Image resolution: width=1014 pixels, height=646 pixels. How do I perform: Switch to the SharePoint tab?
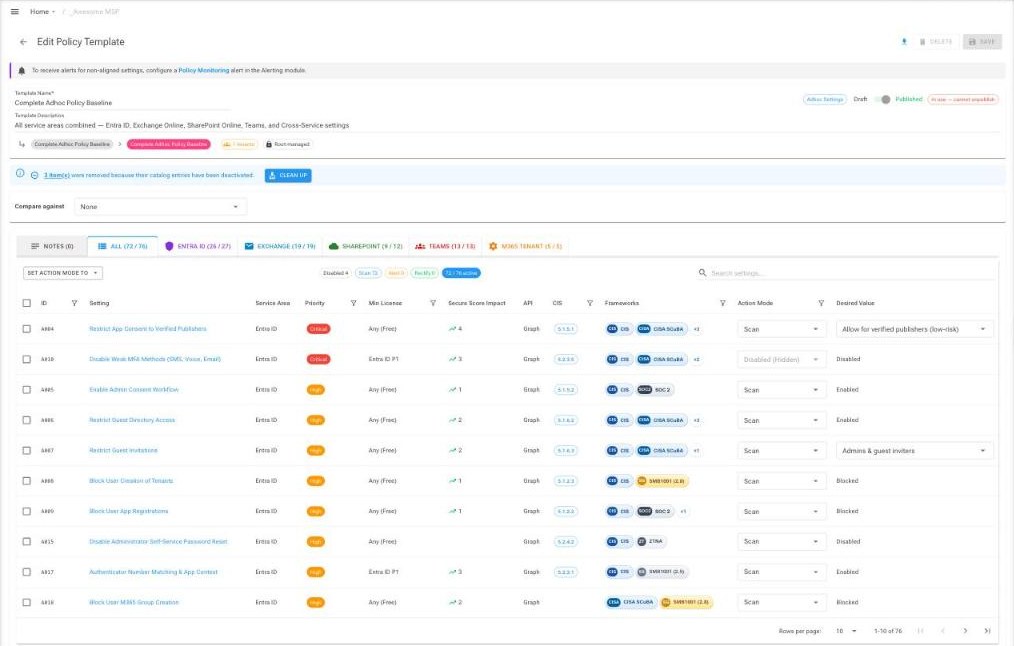point(365,246)
